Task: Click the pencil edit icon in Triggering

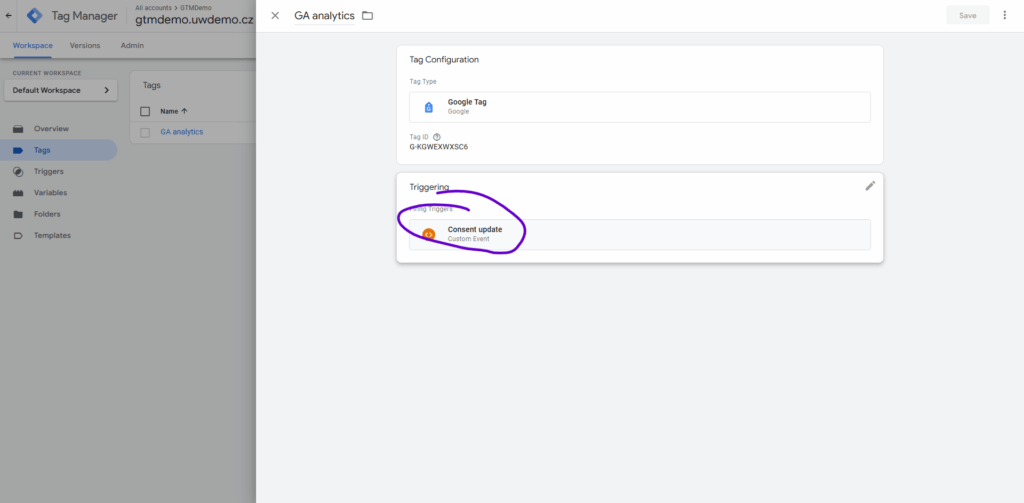Action: click(x=870, y=186)
